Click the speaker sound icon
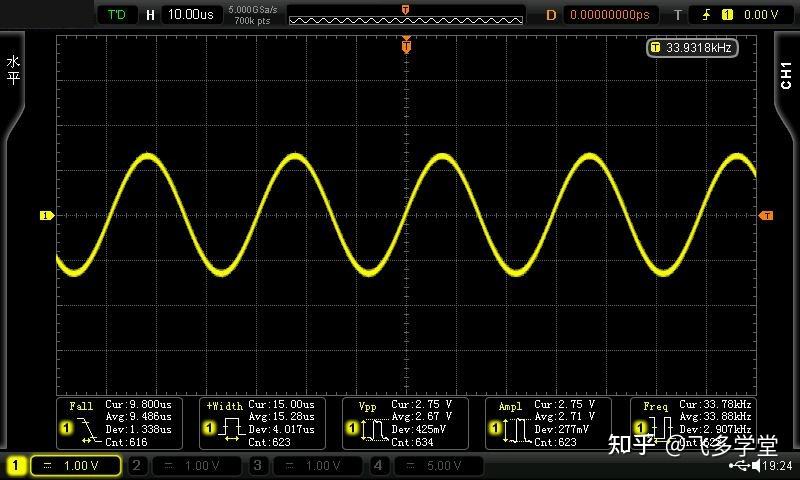The width and height of the screenshot is (800, 480). 756,466
